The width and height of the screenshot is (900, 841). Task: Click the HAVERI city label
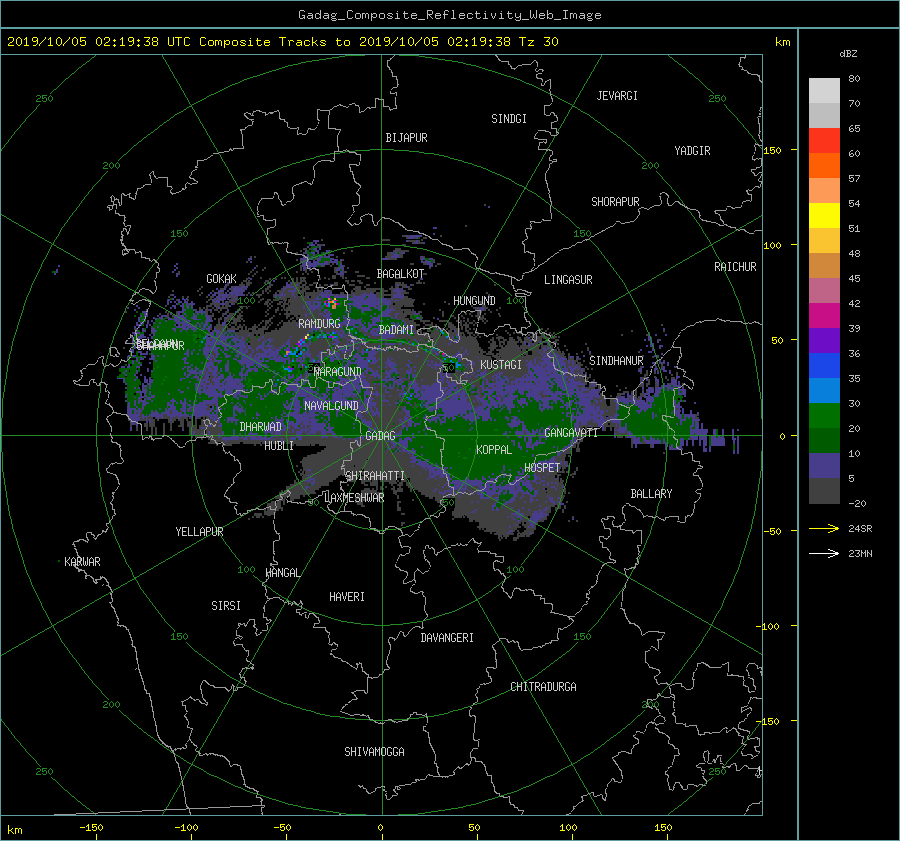(347, 597)
